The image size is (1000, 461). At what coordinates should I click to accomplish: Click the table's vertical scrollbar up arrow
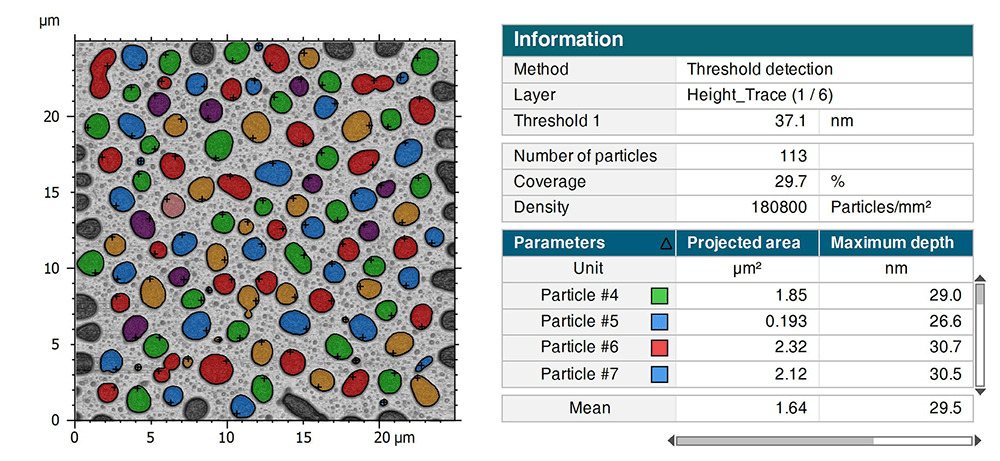click(980, 277)
